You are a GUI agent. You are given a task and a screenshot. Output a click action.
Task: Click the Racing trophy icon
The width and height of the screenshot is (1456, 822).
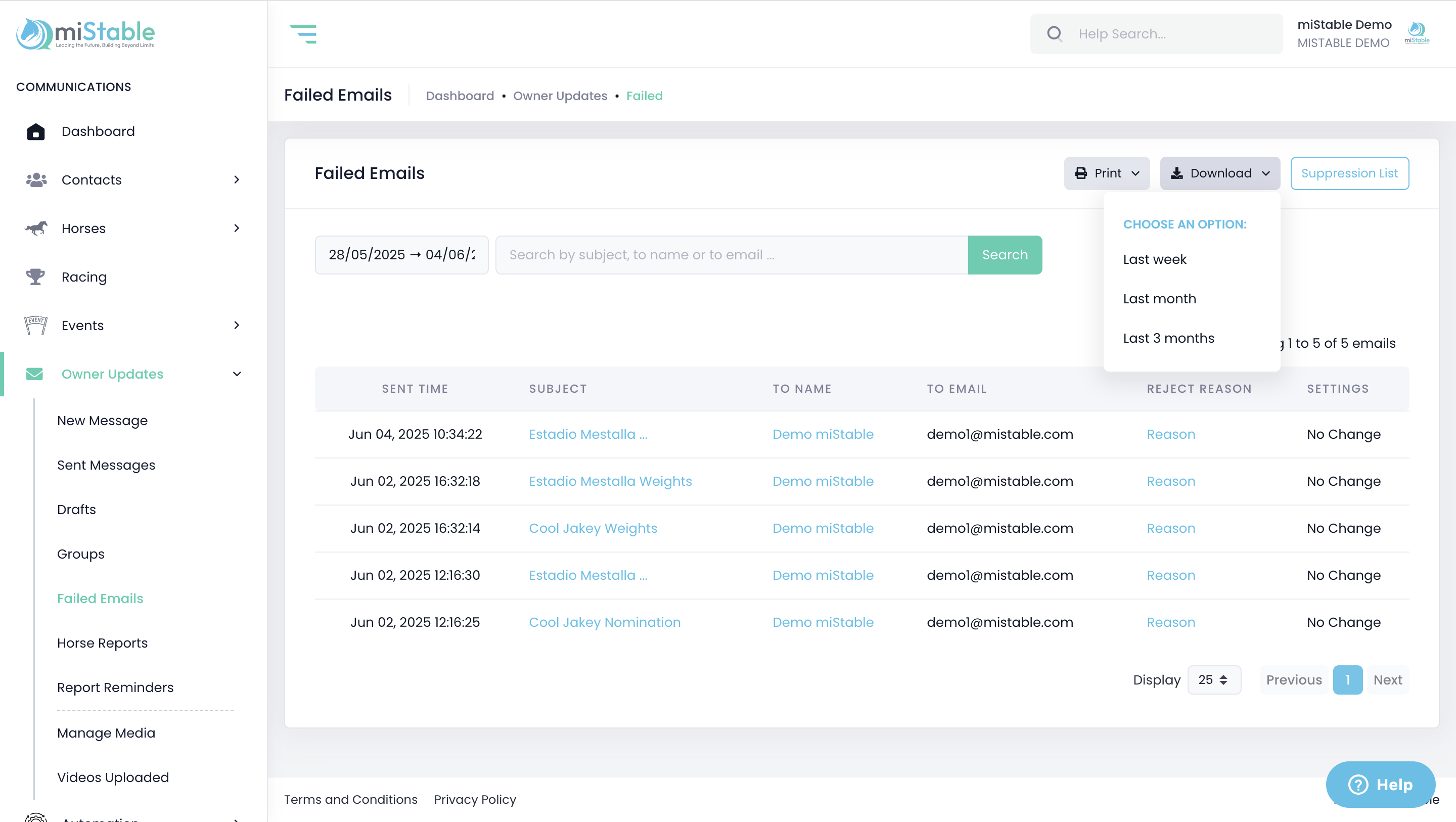coord(35,277)
